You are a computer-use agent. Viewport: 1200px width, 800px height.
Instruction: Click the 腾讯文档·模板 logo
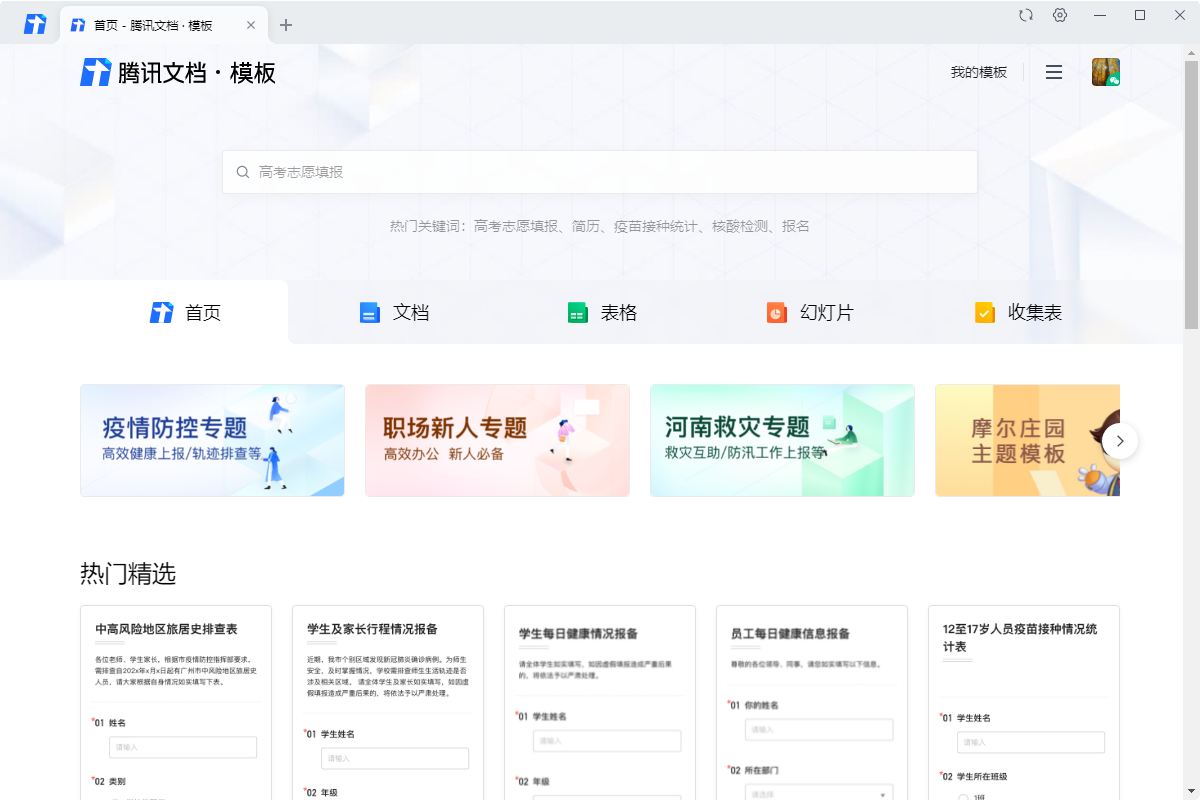(x=178, y=72)
